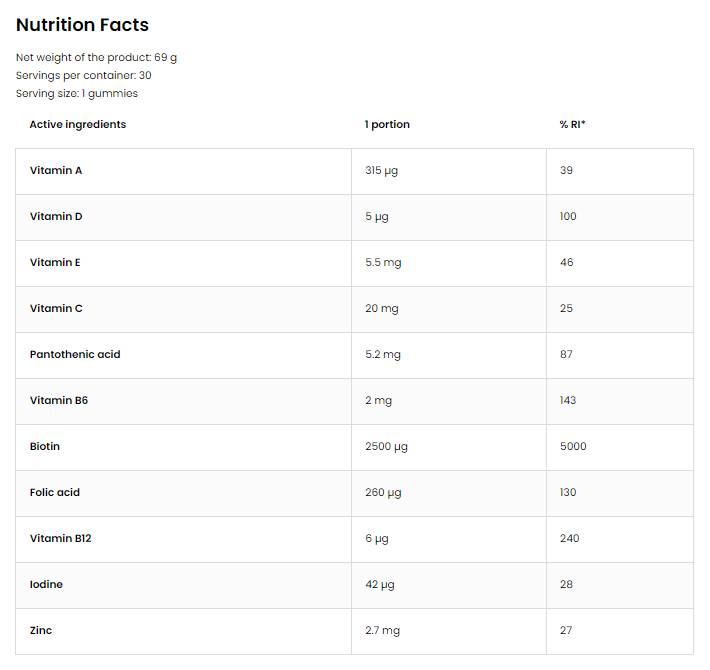Click the Active ingredients column header
The image size is (710, 670).
pos(78,125)
